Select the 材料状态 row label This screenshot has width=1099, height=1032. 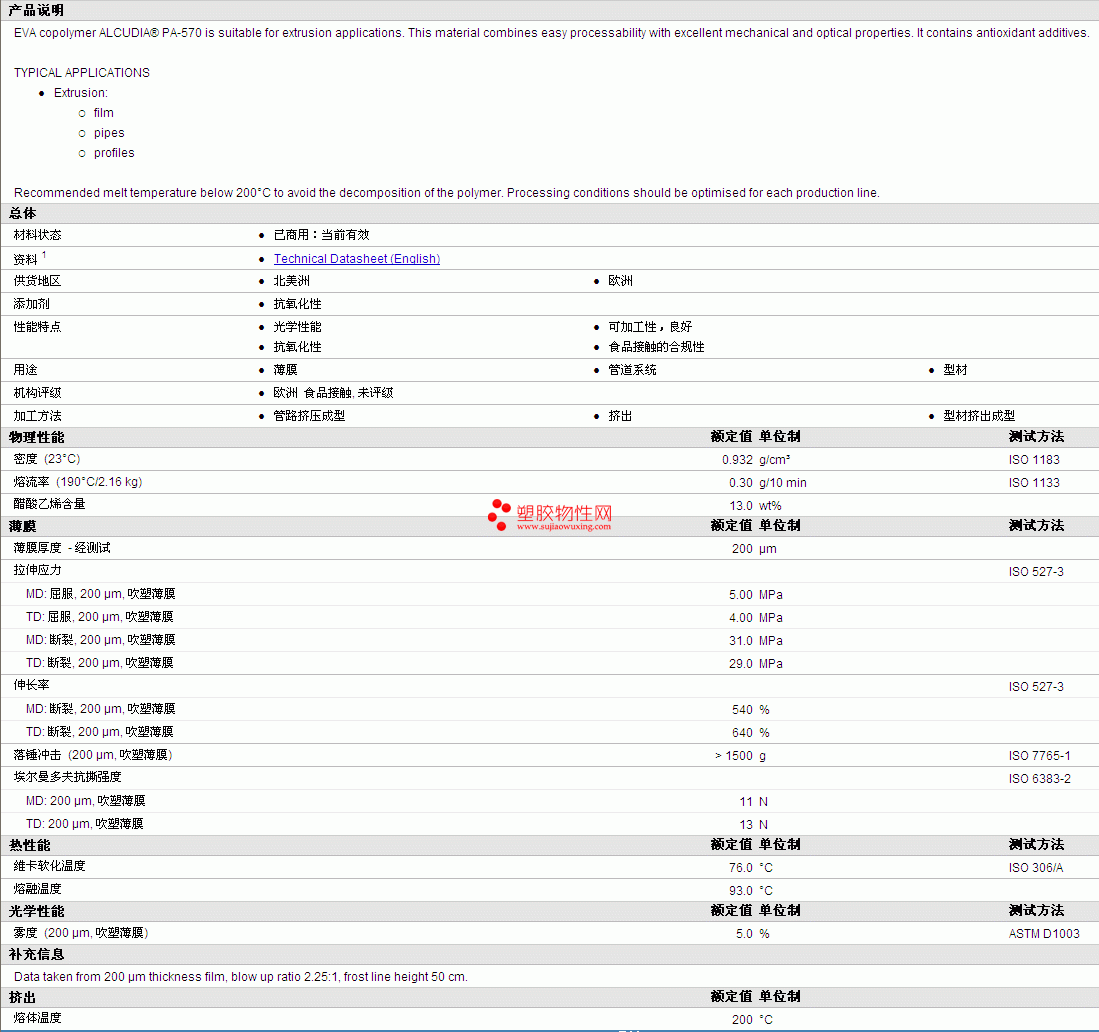tap(37, 235)
